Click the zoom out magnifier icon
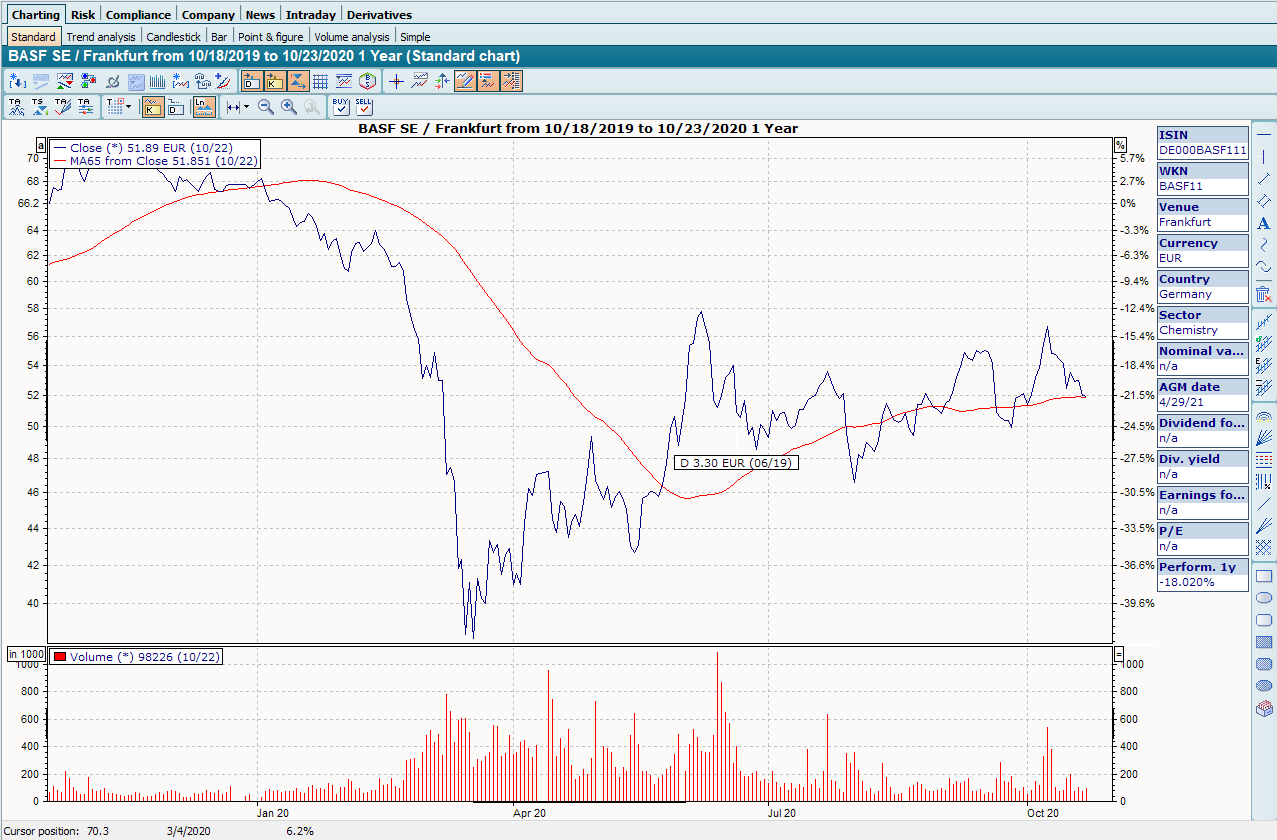Viewport: 1277px width, 840px height. click(x=266, y=106)
